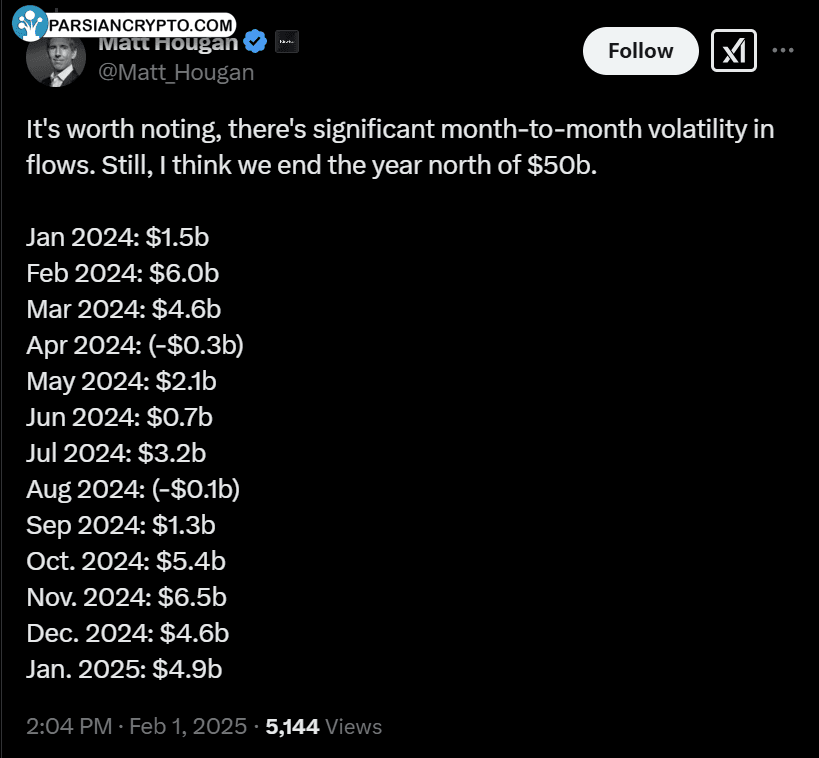
Task: Follow Matt Hougan
Action: click(640, 51)
